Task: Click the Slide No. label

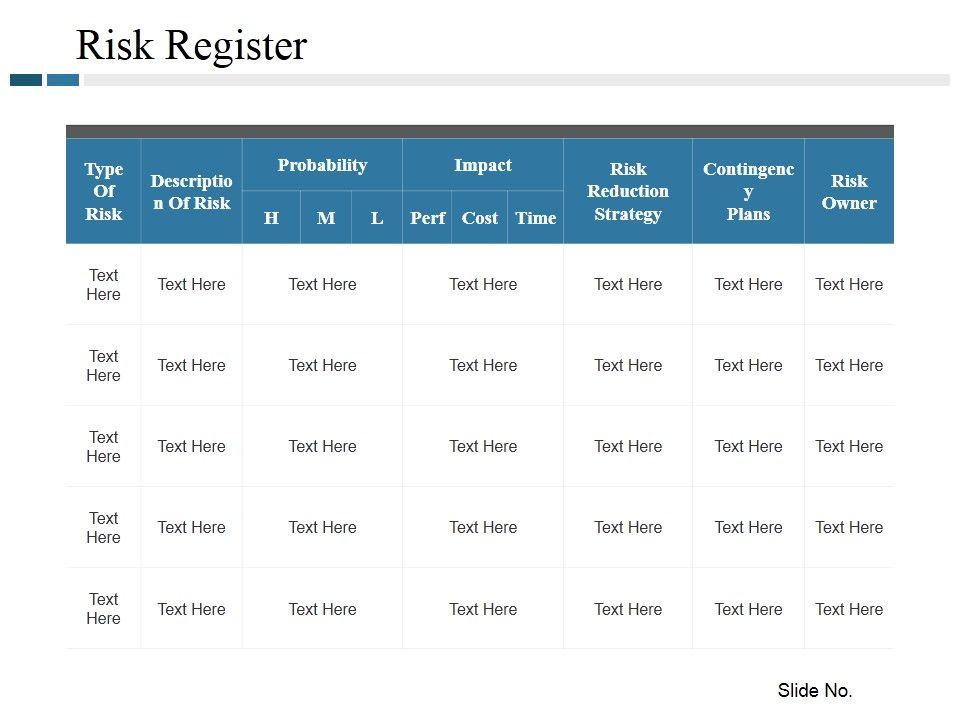Action: pos(815,690)
